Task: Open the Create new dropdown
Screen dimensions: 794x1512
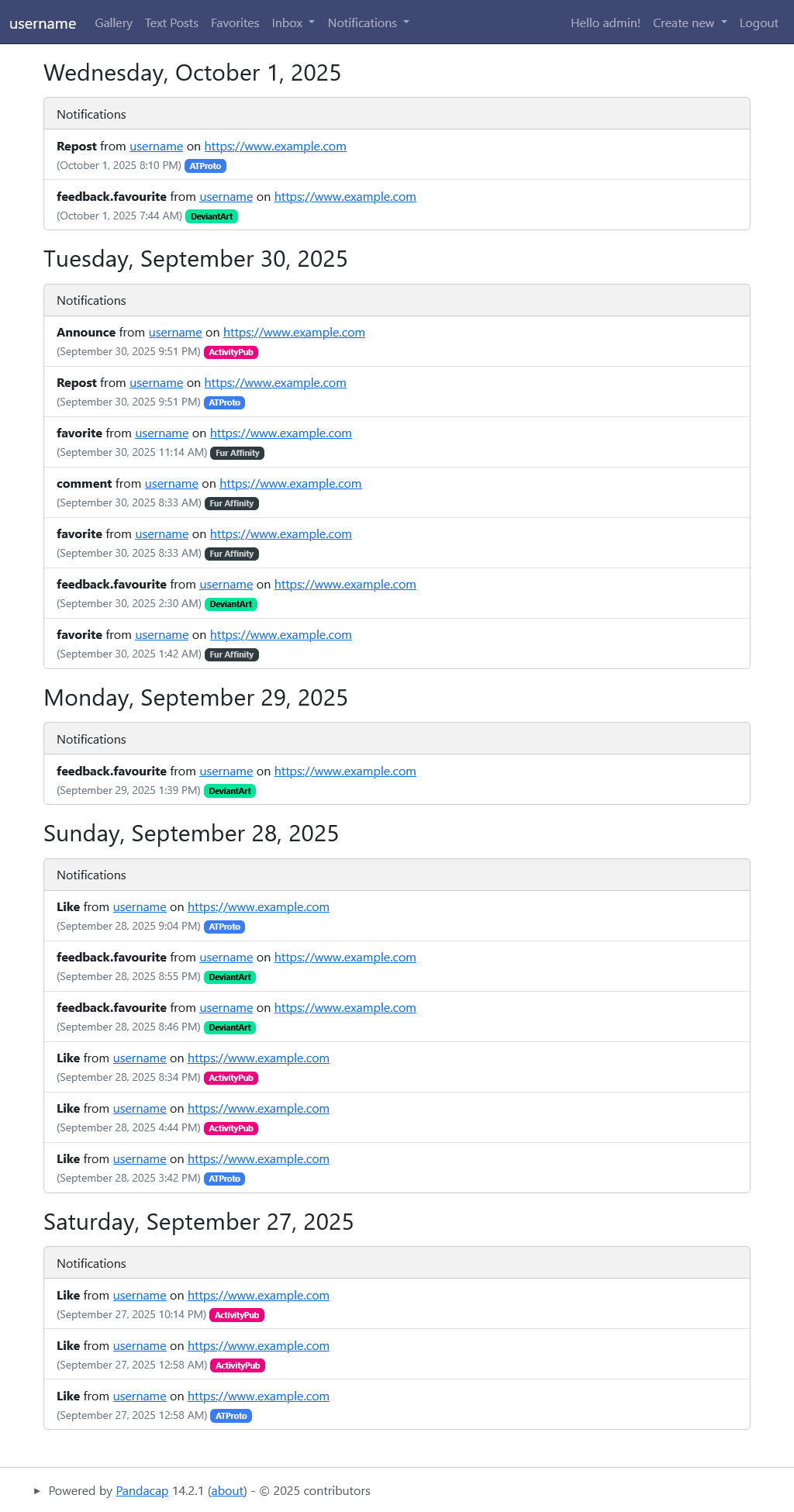Action: pyautogui.click(x=689, y=23)
